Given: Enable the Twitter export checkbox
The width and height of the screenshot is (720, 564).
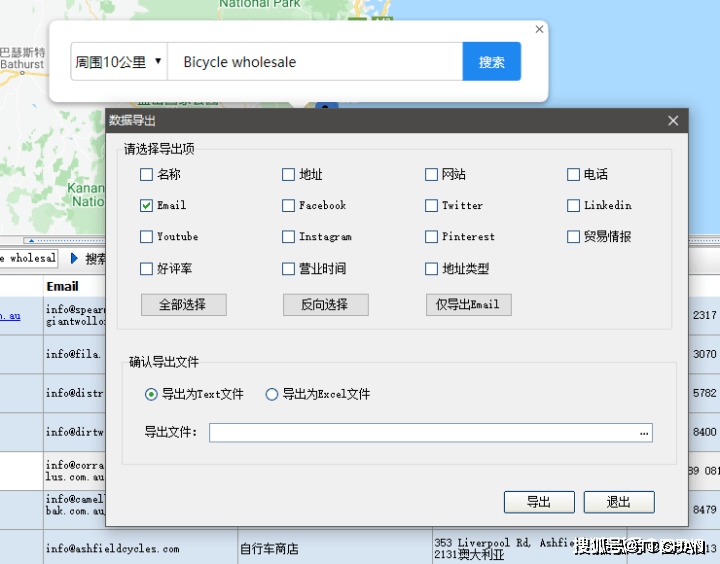Looking at the screenshot, I should 431,205.
